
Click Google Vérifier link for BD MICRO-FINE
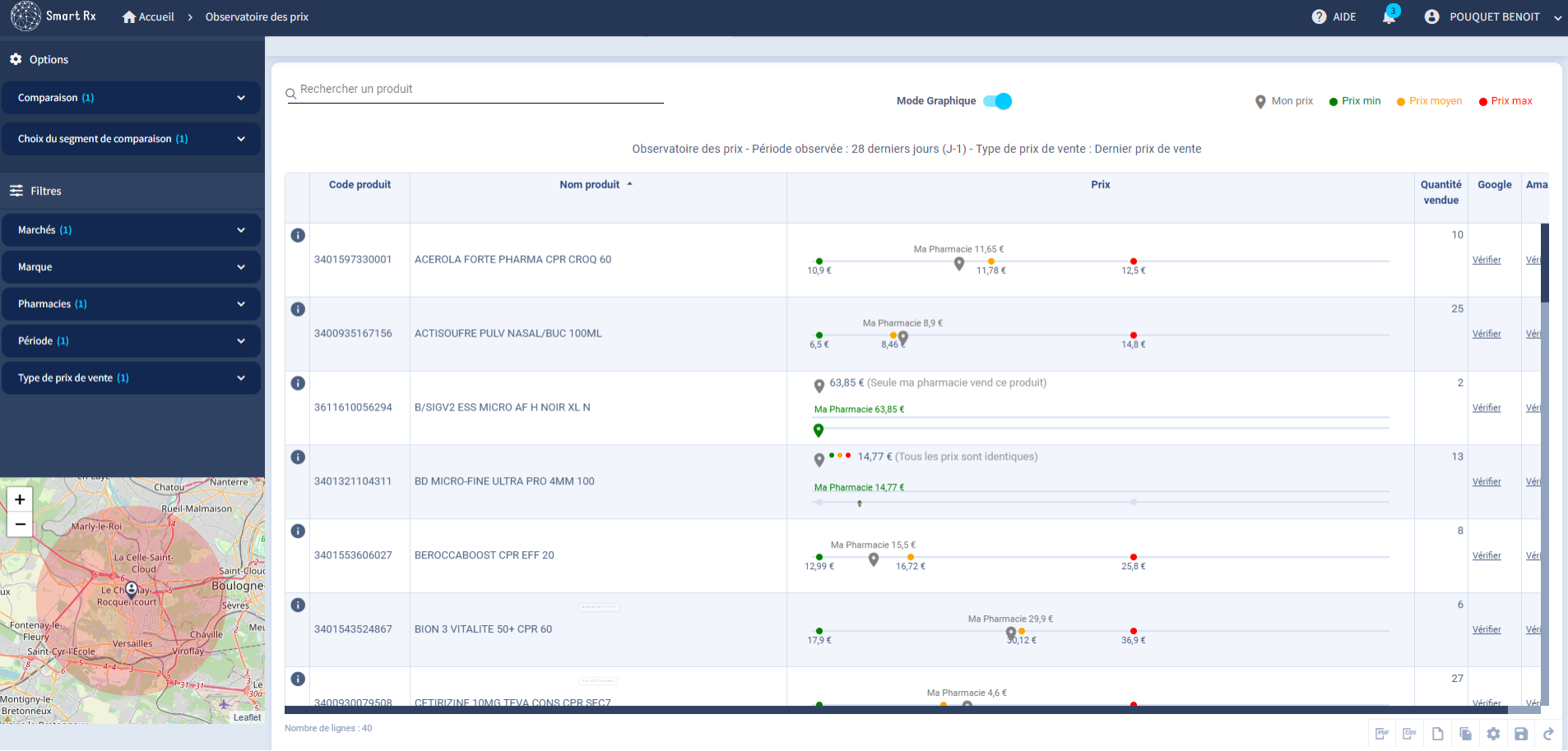click(1487, 482)
